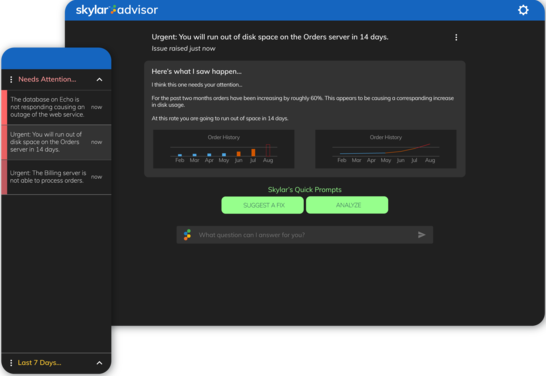Screen dimensions: 546x376
Task: Collapse the Needs Attention section
Action: 99,80
